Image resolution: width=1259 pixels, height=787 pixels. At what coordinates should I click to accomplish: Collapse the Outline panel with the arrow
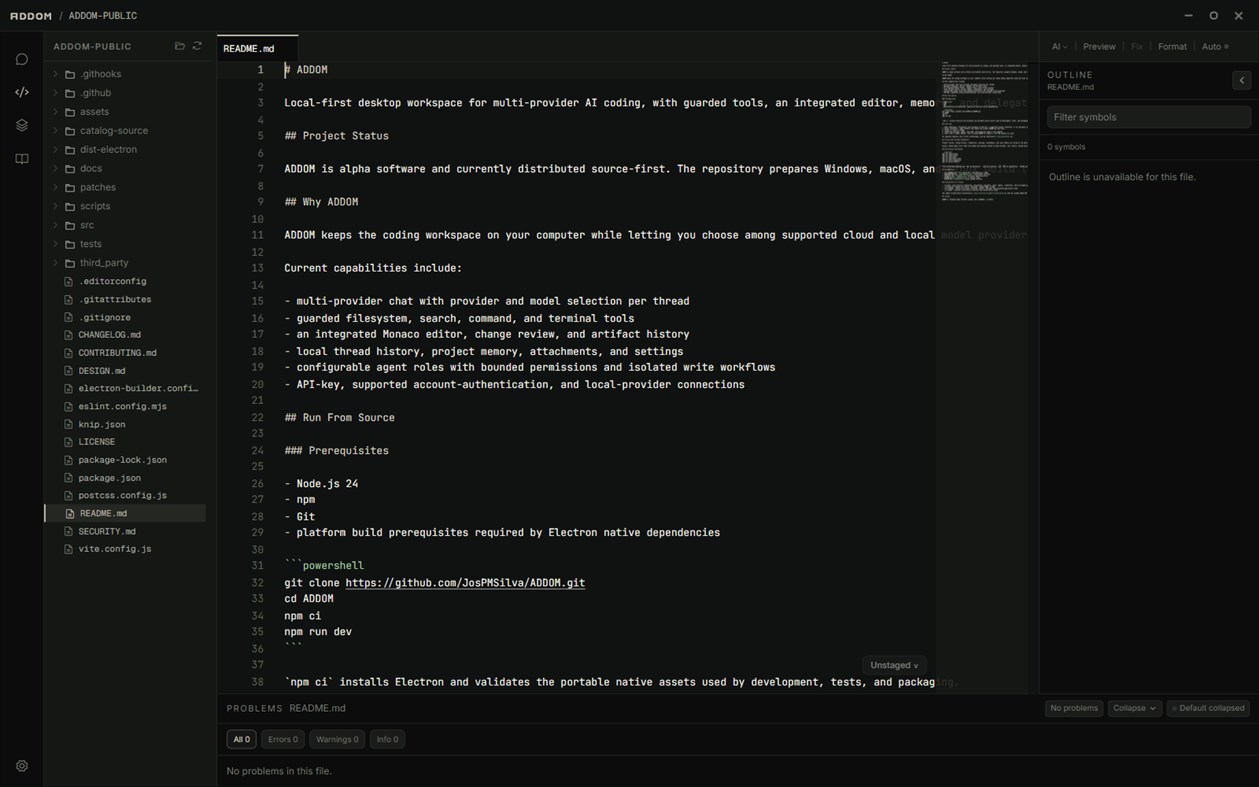pos(1241,80)
